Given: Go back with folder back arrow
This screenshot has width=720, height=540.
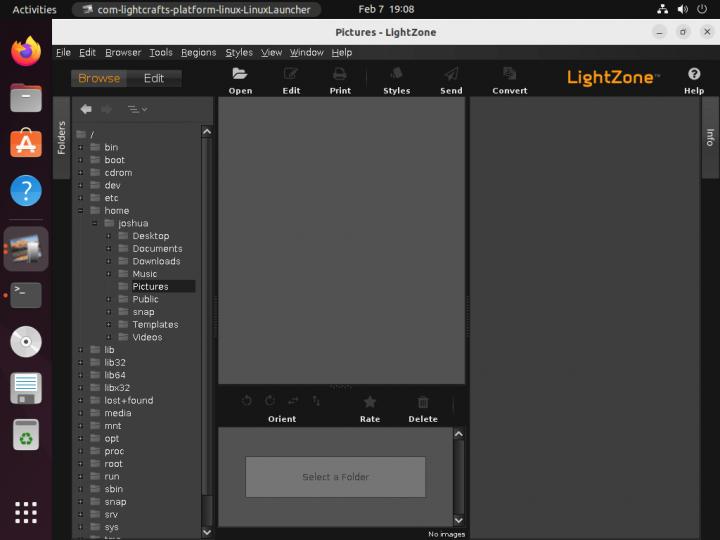Looking at the screenshot, I should click(86, 109).
